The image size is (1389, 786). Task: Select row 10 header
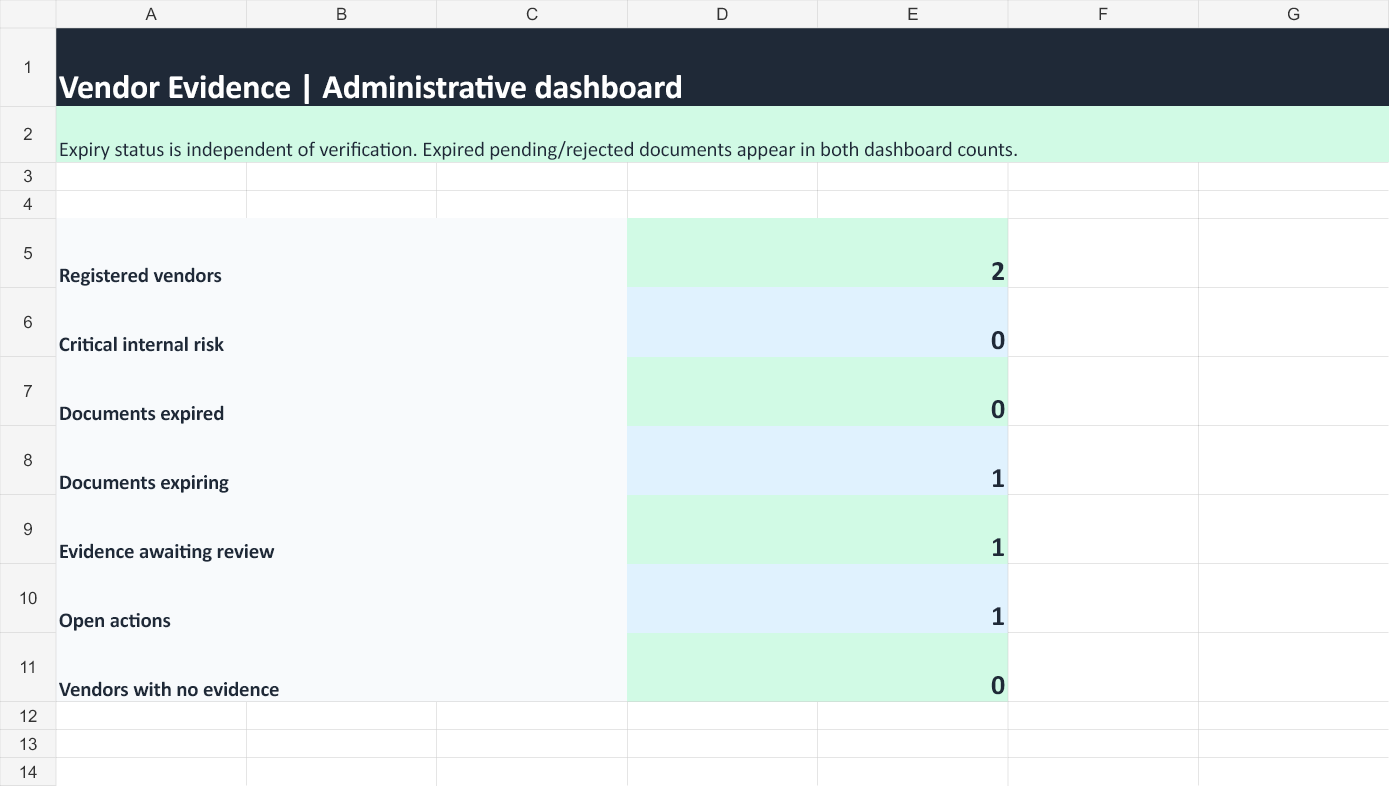(x=28, y=598)
